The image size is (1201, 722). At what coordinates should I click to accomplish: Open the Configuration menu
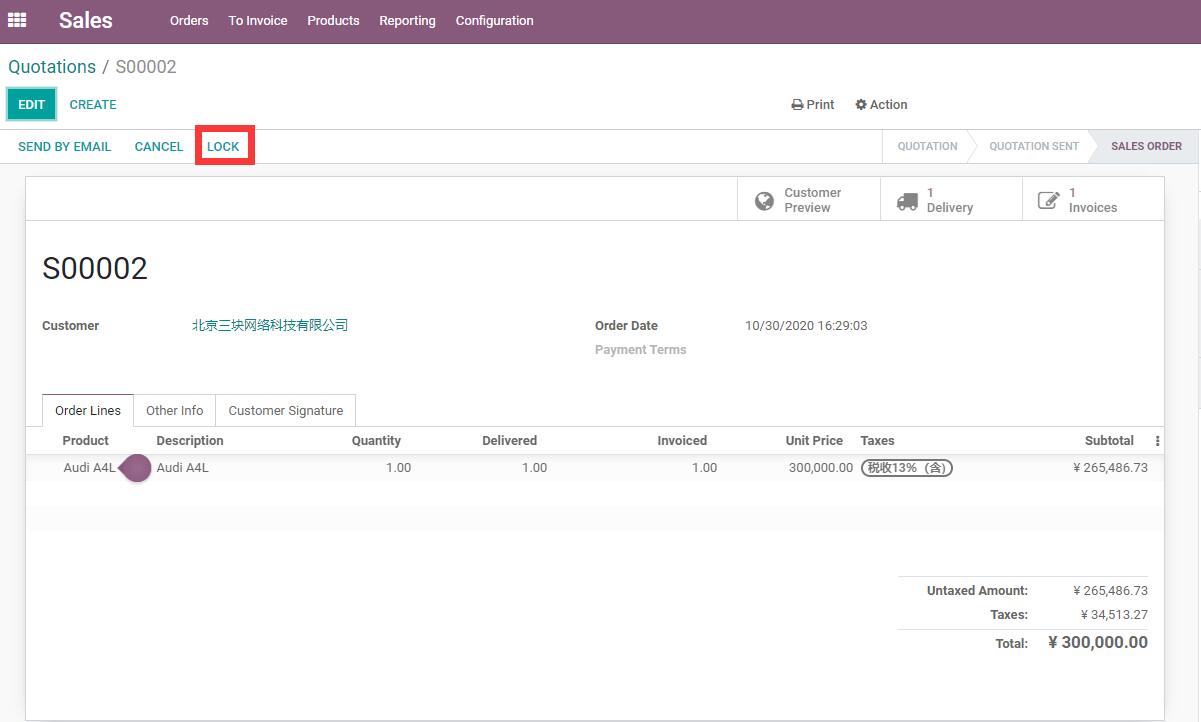494,21
